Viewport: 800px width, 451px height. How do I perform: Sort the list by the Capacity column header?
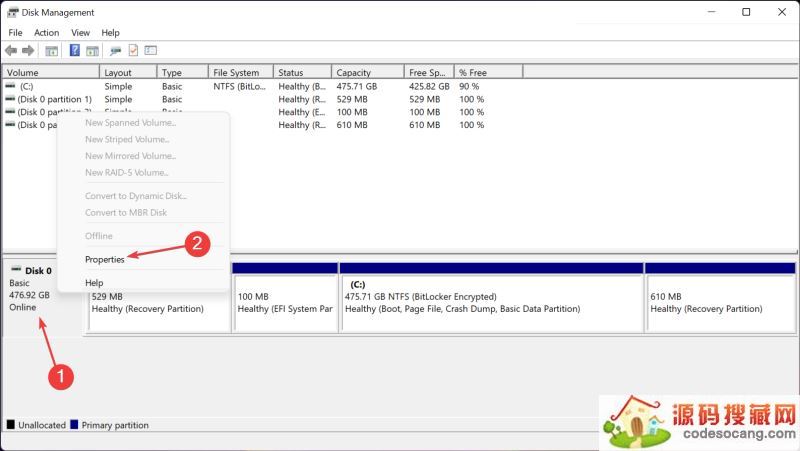point(354,73)
